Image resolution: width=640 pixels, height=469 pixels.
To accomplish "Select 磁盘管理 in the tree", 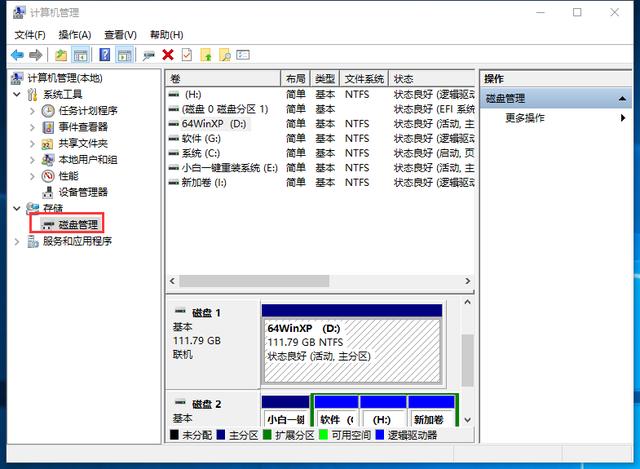I will tap(78, 225).
